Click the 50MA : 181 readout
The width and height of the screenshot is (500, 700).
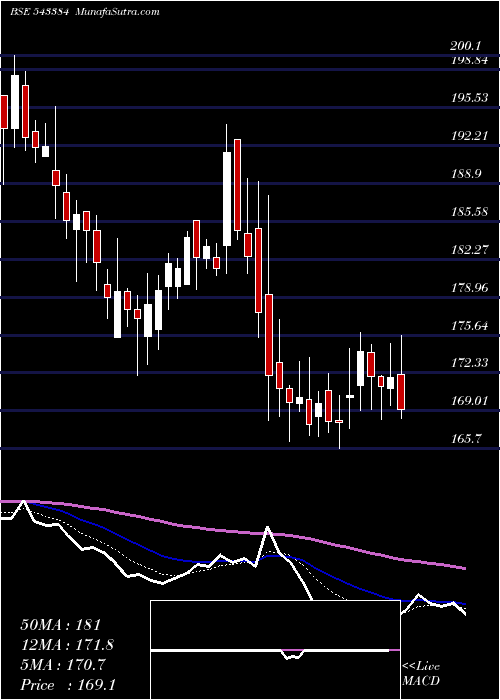pyautogui.click(x=60, y=625)
